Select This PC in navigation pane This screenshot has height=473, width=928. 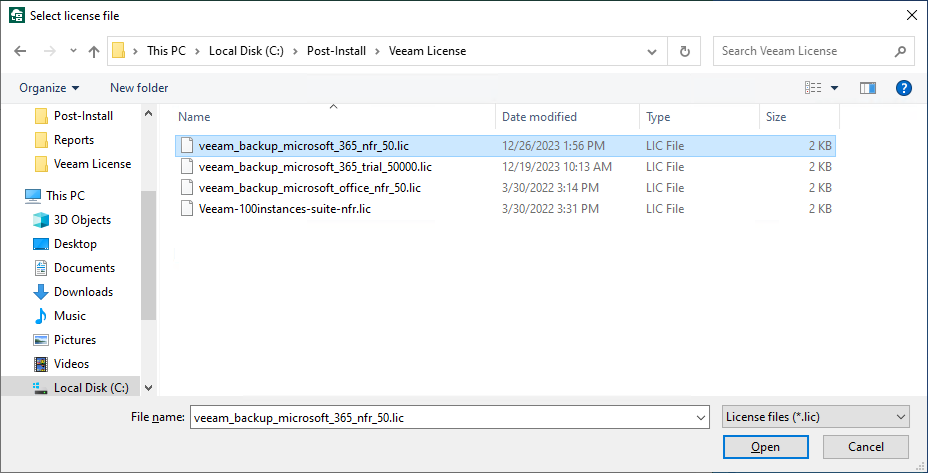[x=55, y=195]
